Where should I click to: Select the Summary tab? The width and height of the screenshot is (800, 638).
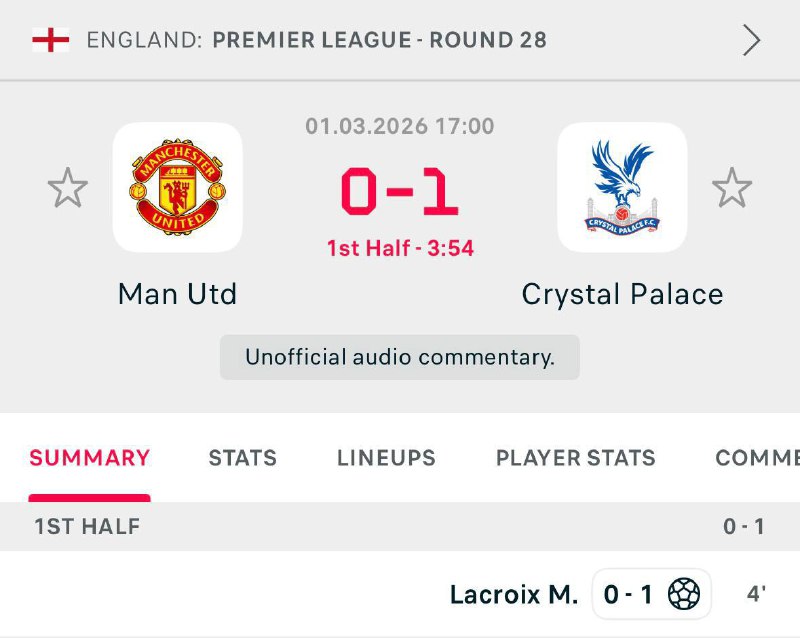90,458
